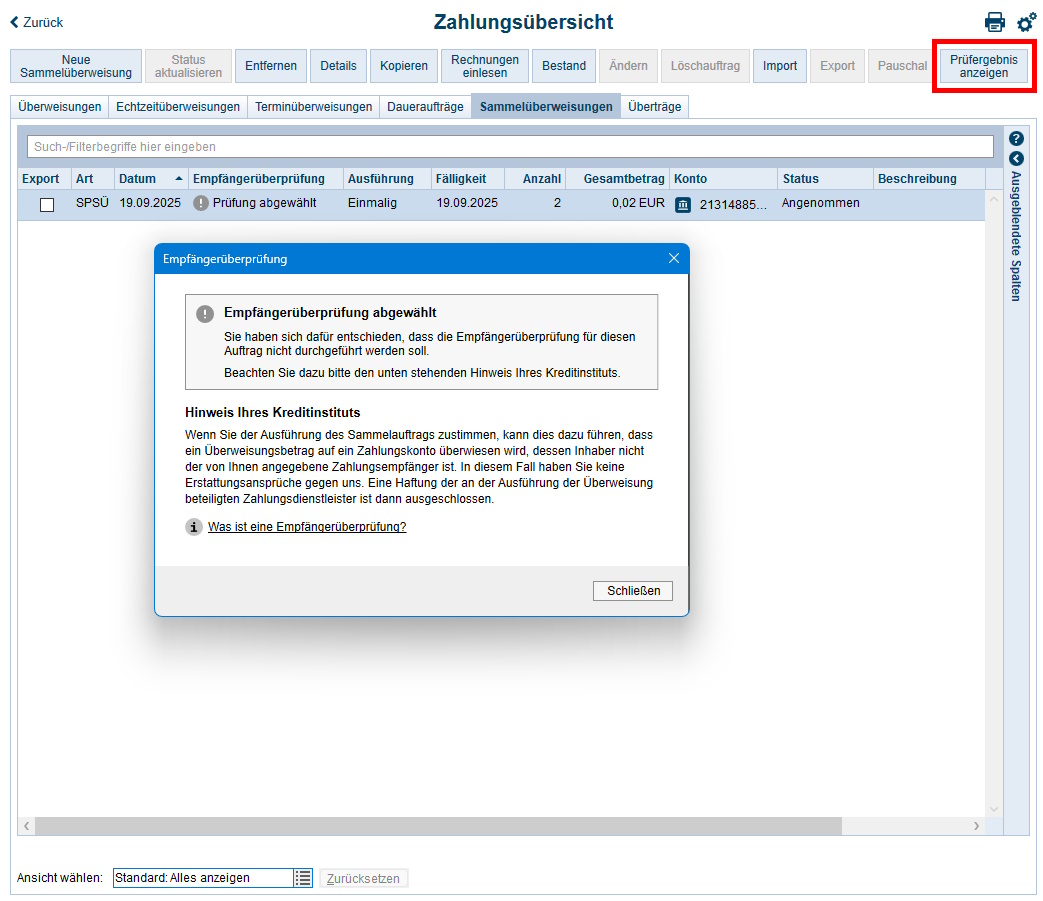
Task: Collapse the side panel via the arrow icon
Action: pyautogui.click(x=1018, y=156)
